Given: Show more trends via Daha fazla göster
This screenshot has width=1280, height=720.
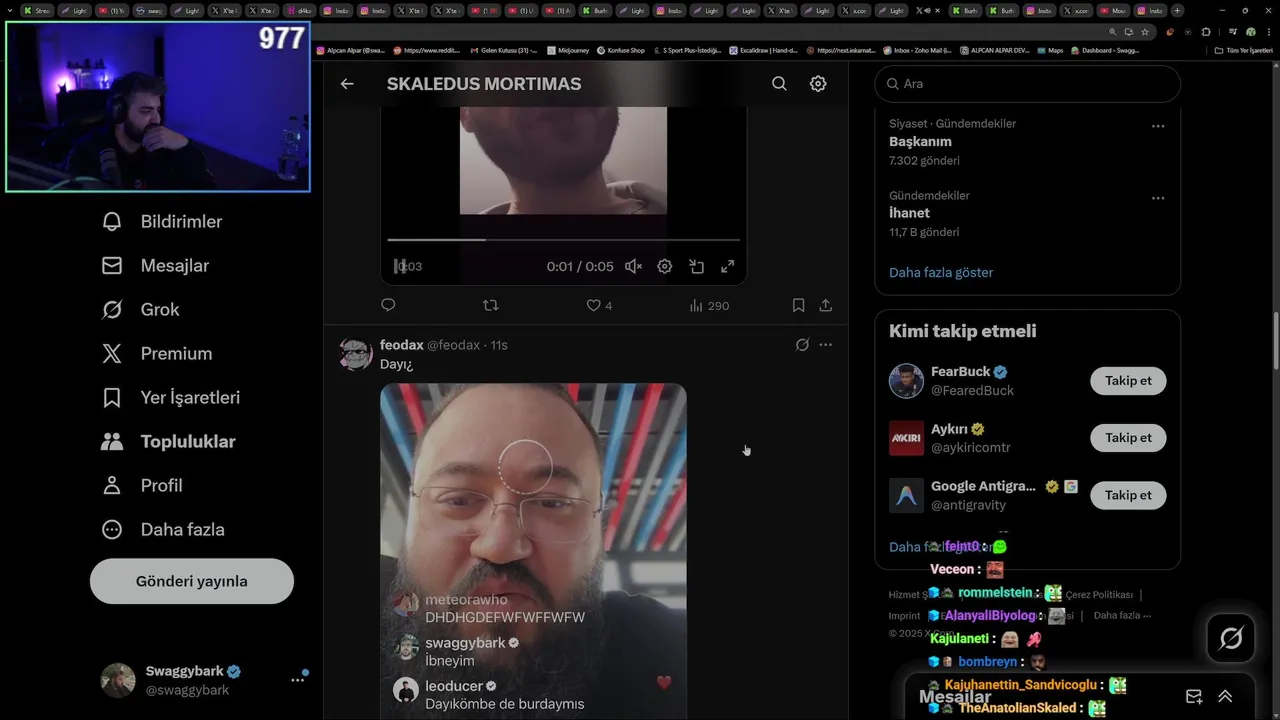Looking at the screenshot, I should coord(941,272).
